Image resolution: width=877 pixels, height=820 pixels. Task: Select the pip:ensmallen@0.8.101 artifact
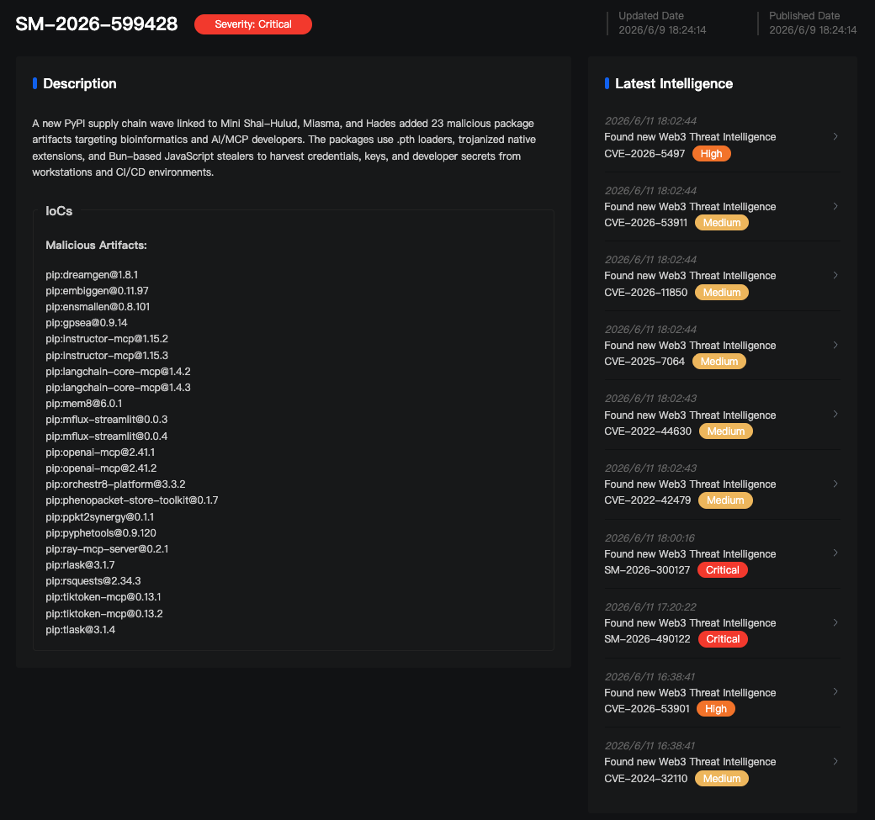[98, 307]
